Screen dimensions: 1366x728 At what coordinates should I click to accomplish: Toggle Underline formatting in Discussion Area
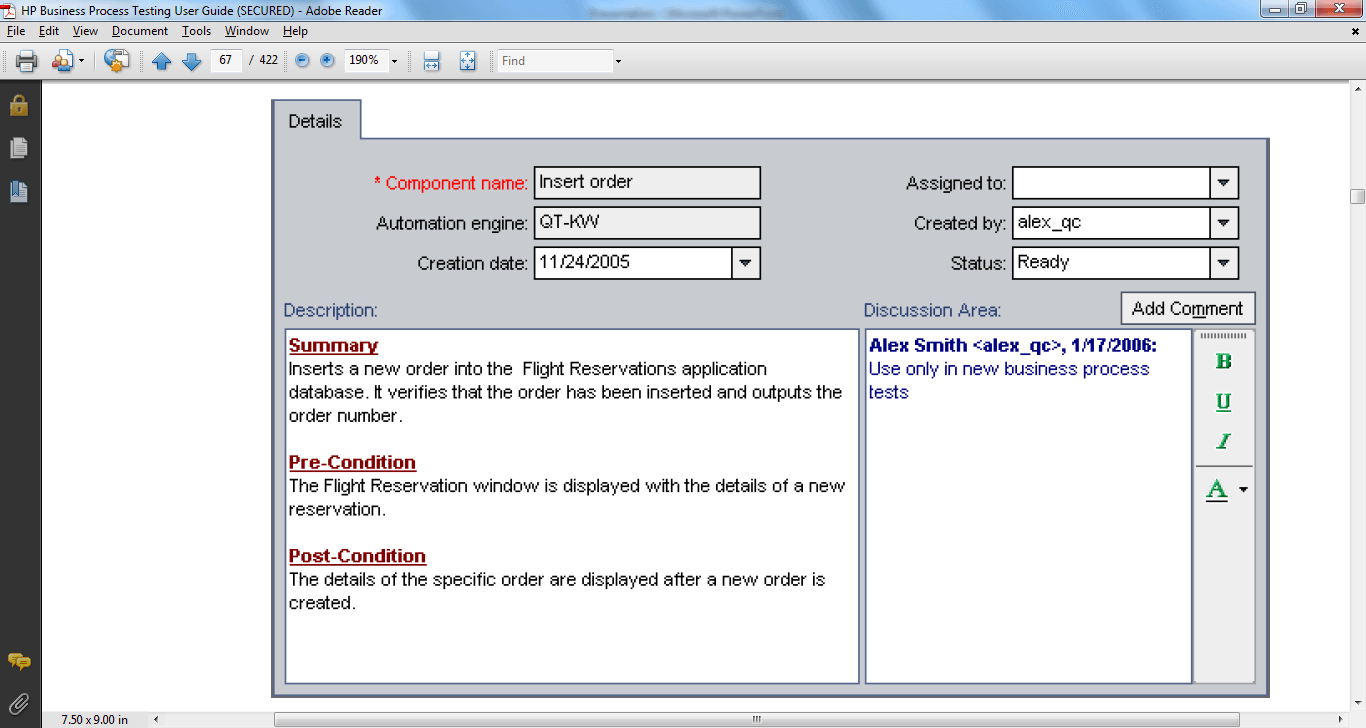pyautogui.click(x=1223, y=402)
